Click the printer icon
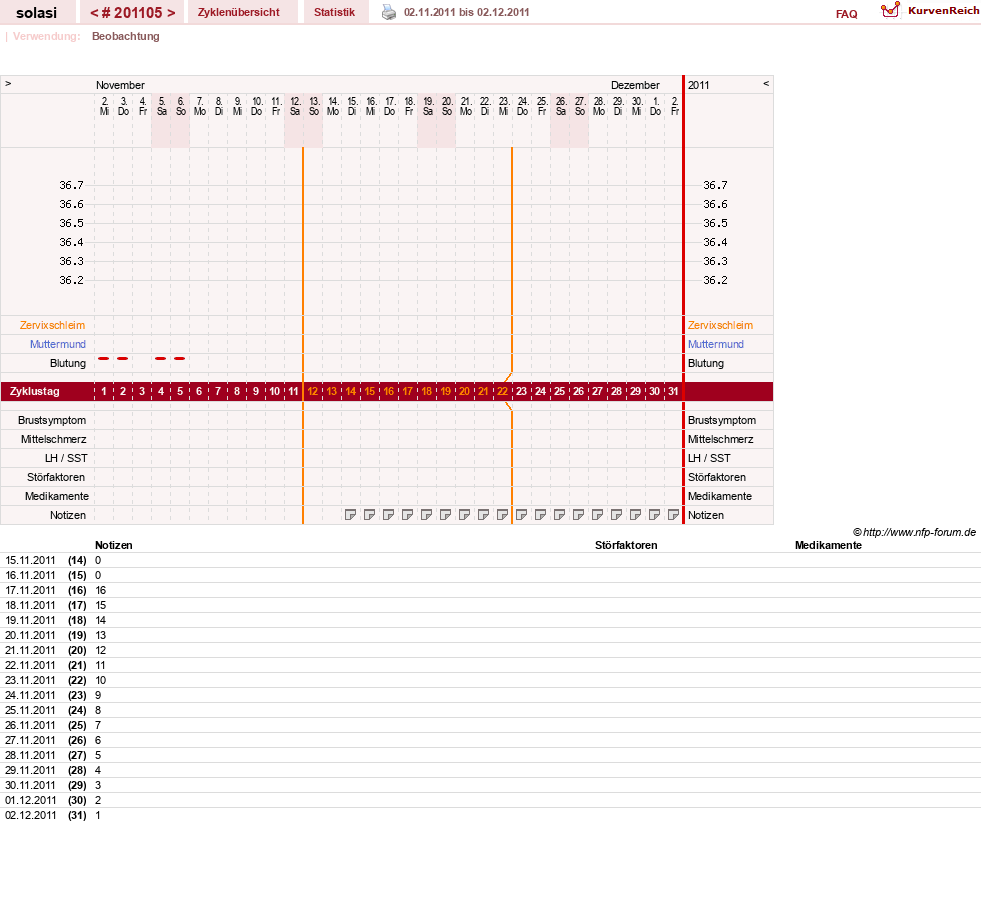This screenshot has width=981, height=924. click(x=389, y=13)
